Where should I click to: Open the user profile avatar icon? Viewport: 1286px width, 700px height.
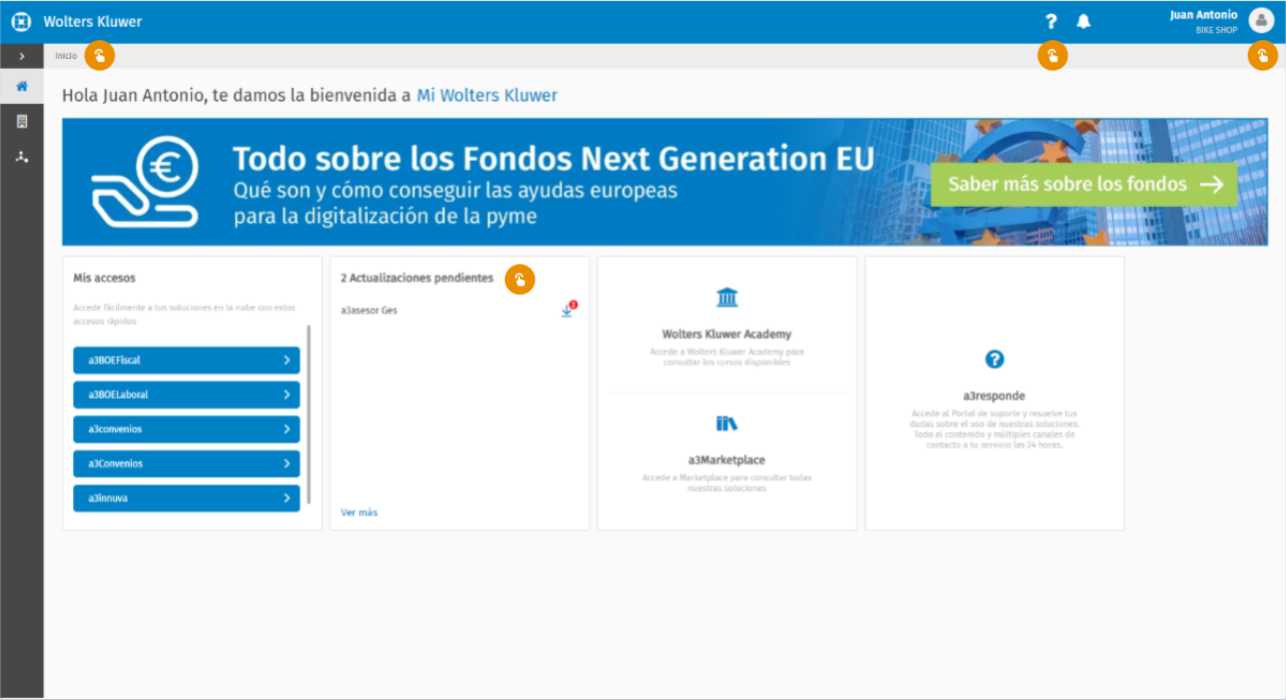(1261, 21)
